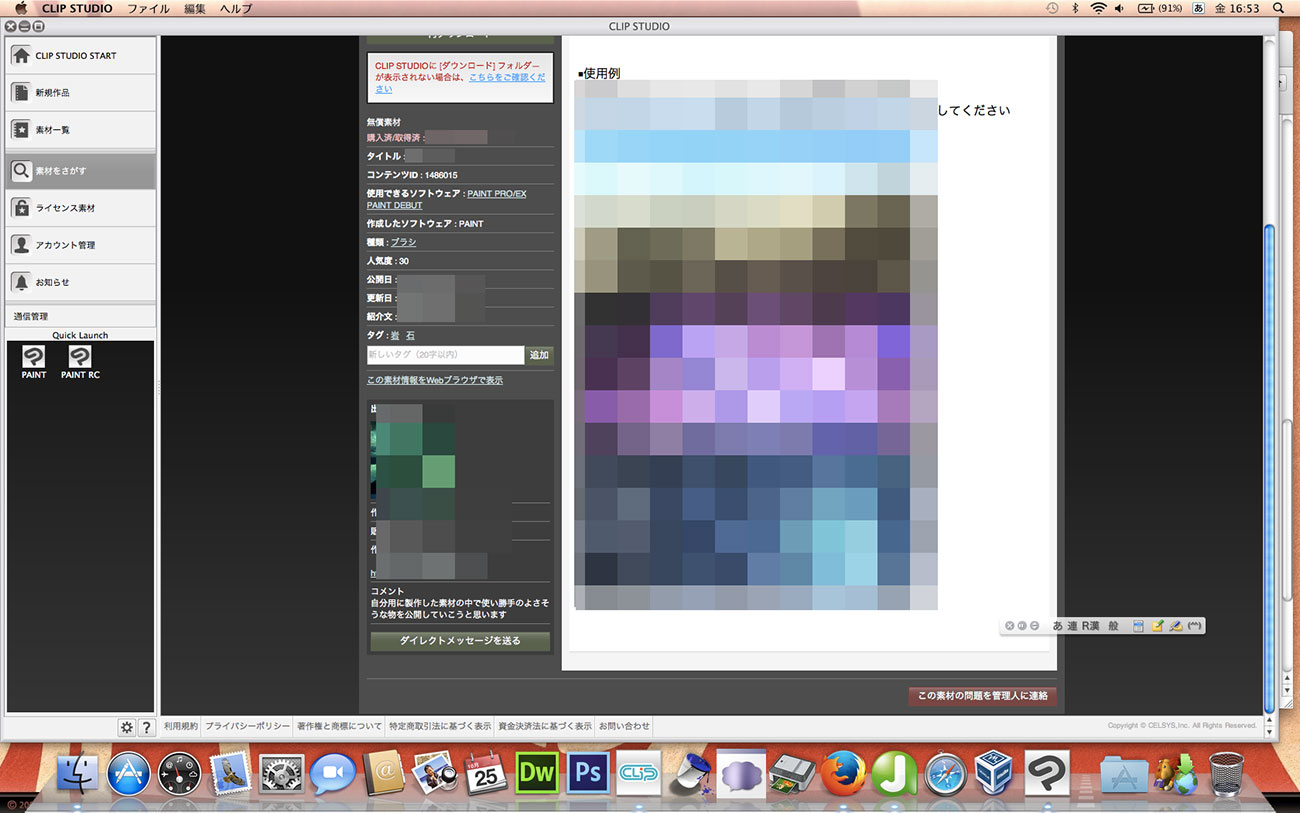Open Dreamweaver from the dock
Screen dimensions: 1300x813
point(537,773)
